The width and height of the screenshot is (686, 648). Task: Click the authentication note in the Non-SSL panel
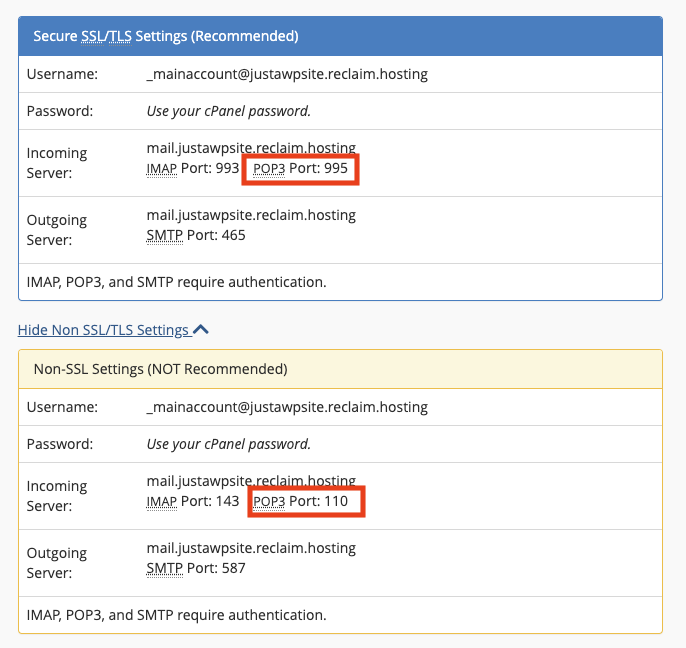point(176,615)
